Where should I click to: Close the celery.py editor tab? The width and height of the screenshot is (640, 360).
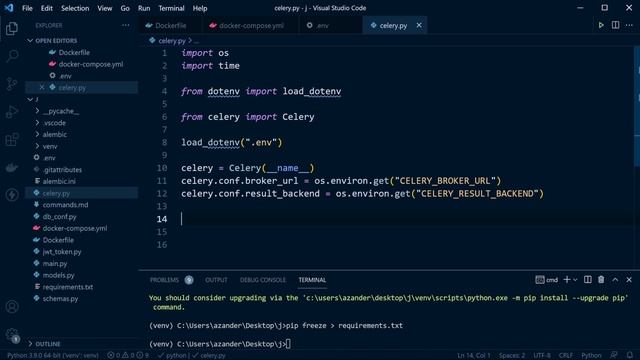point(419,25)
